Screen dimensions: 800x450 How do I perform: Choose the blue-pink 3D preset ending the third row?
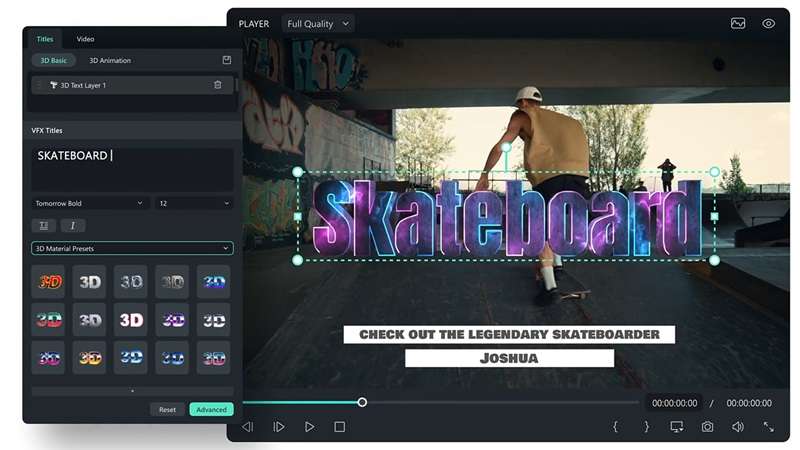pos(214,358)
